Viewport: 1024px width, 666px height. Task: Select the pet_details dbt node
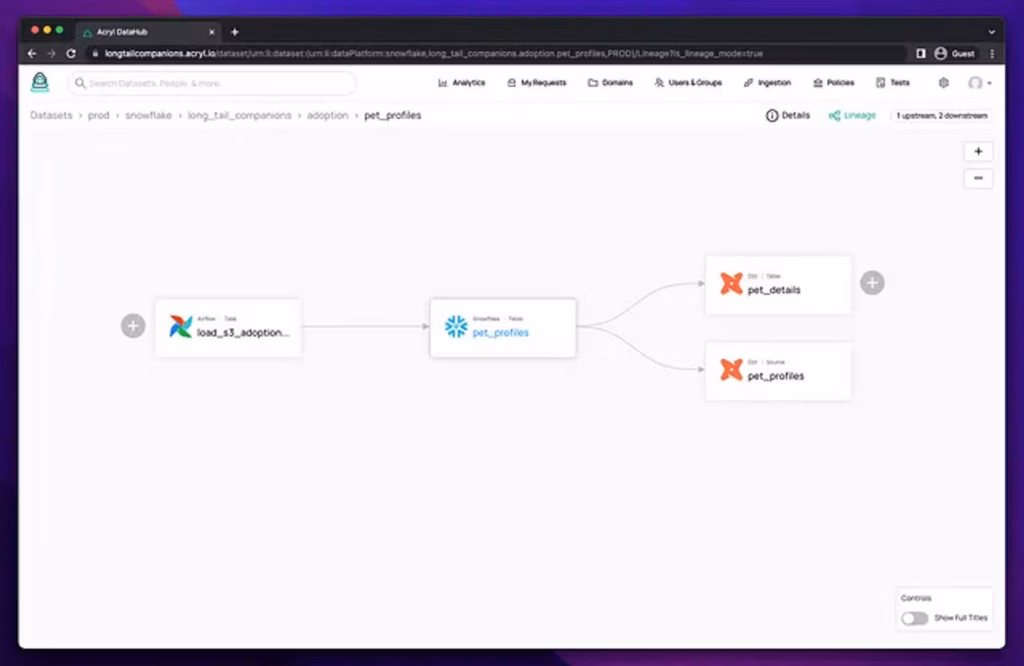[x=778, y=285]
